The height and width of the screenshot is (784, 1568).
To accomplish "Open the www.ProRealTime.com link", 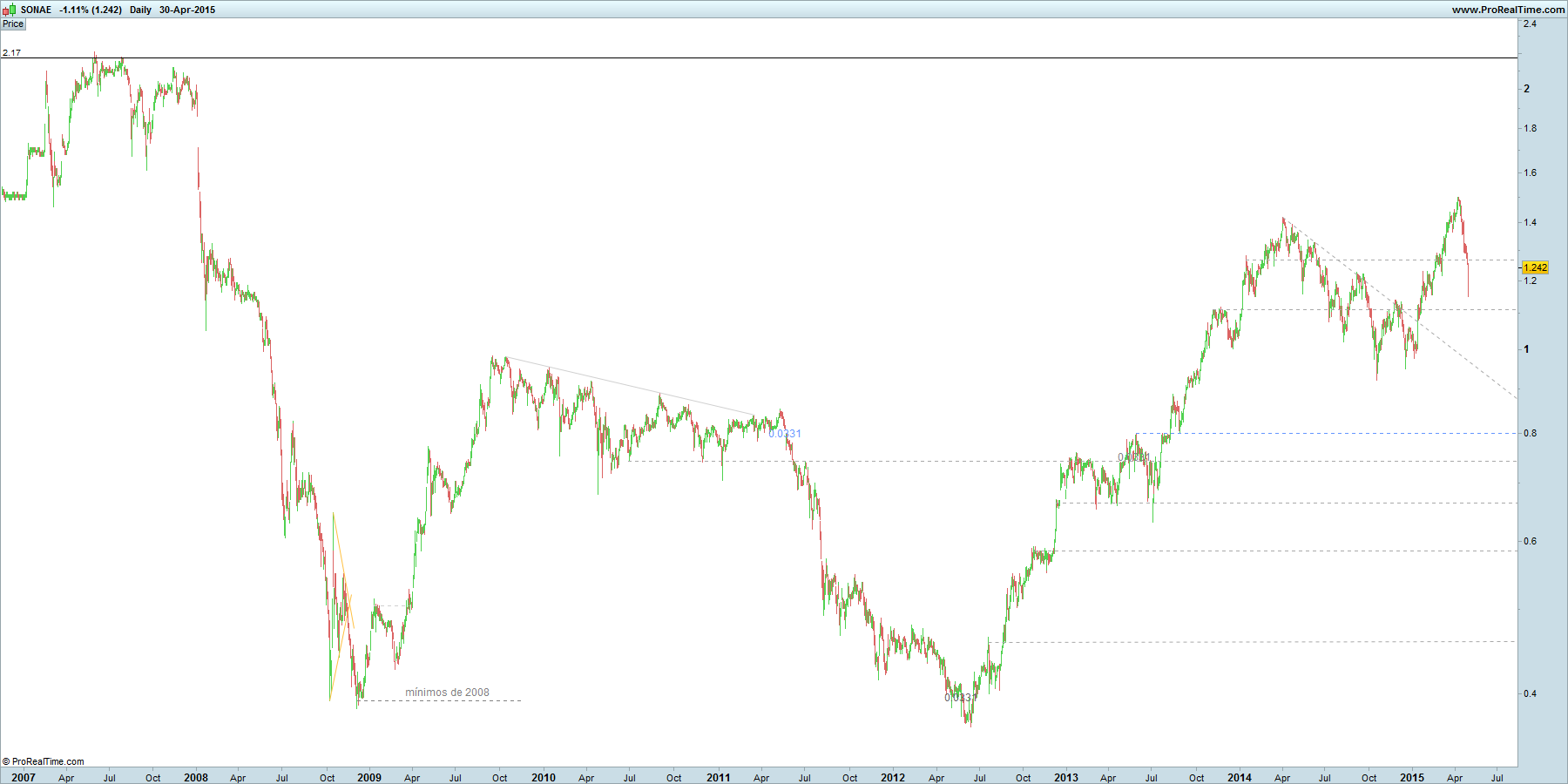I will point(1508,10).
